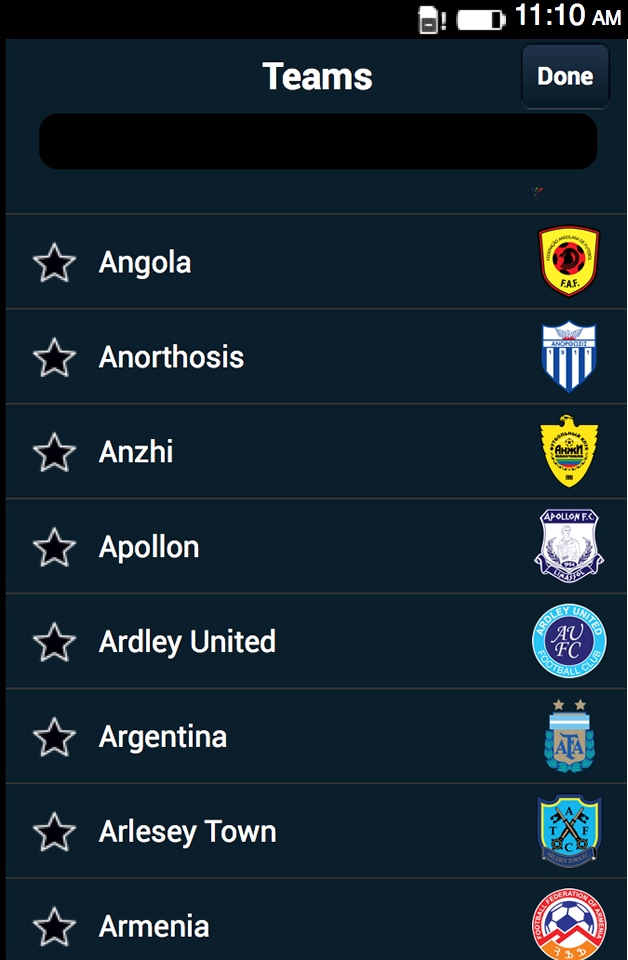Toggle the favorite star for Anorthosis

coord(54,357)
